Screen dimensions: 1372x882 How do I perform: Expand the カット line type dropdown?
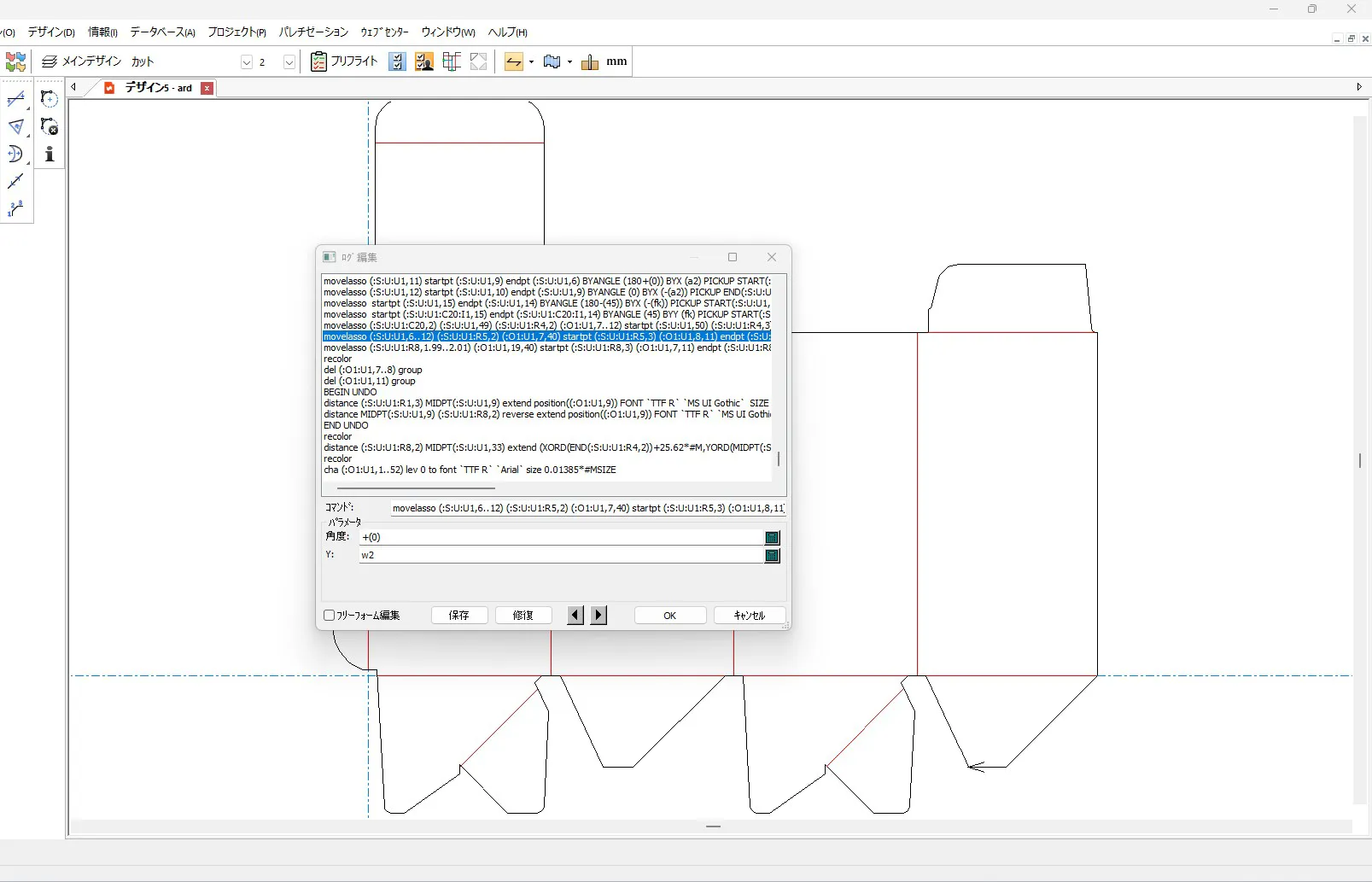pyautogui.click(x=246, y=62)
